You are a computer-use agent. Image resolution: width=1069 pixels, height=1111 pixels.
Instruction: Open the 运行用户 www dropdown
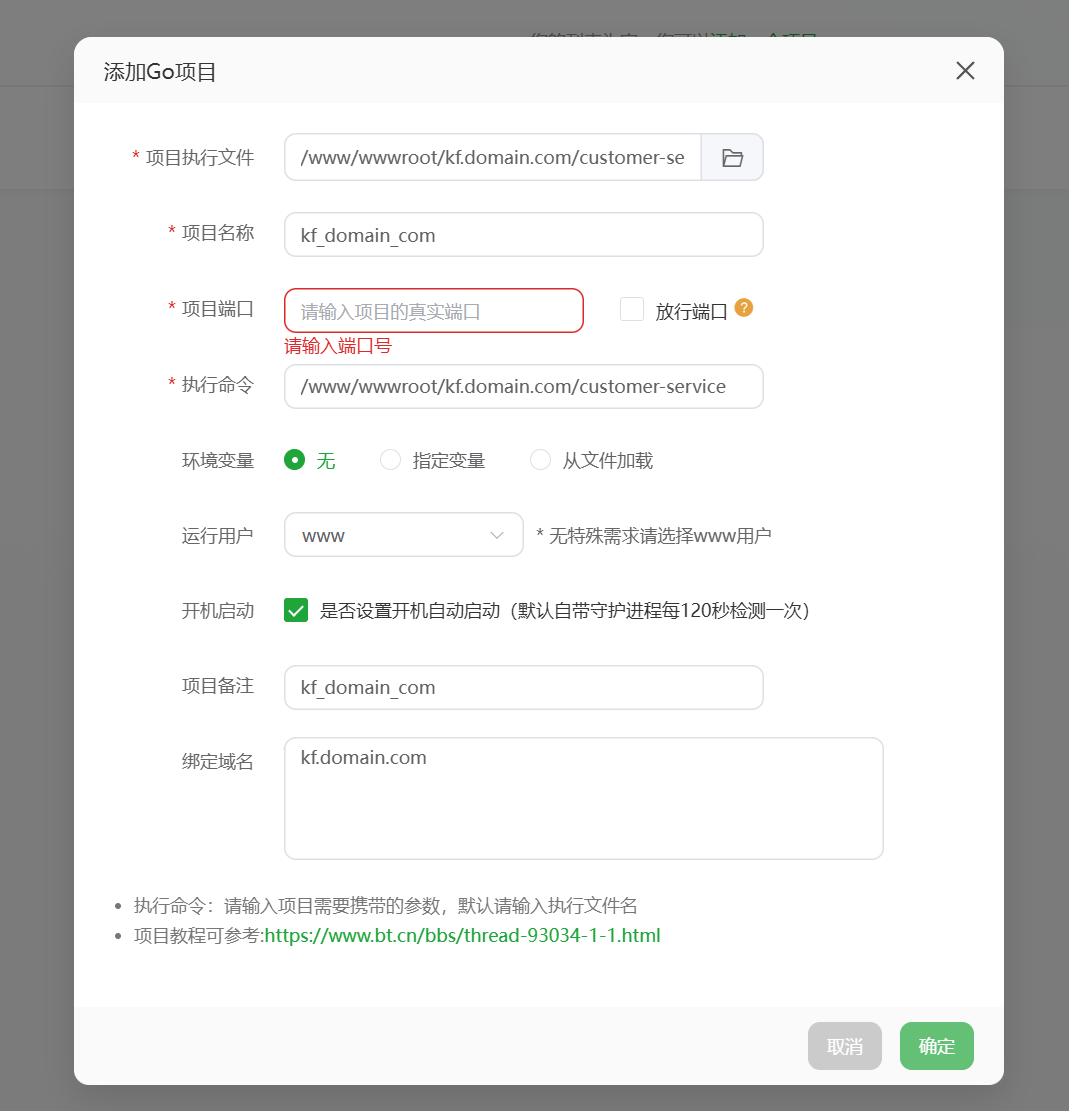(x=403, y=535)
